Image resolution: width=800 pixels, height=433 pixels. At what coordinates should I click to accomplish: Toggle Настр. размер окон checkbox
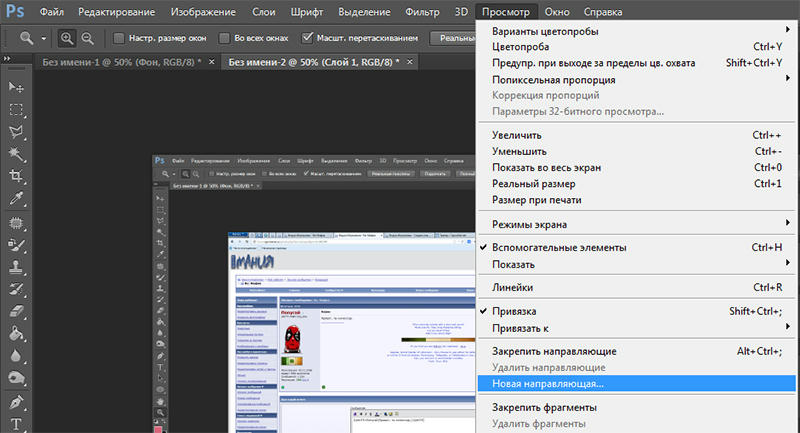(x=119, y=38)
